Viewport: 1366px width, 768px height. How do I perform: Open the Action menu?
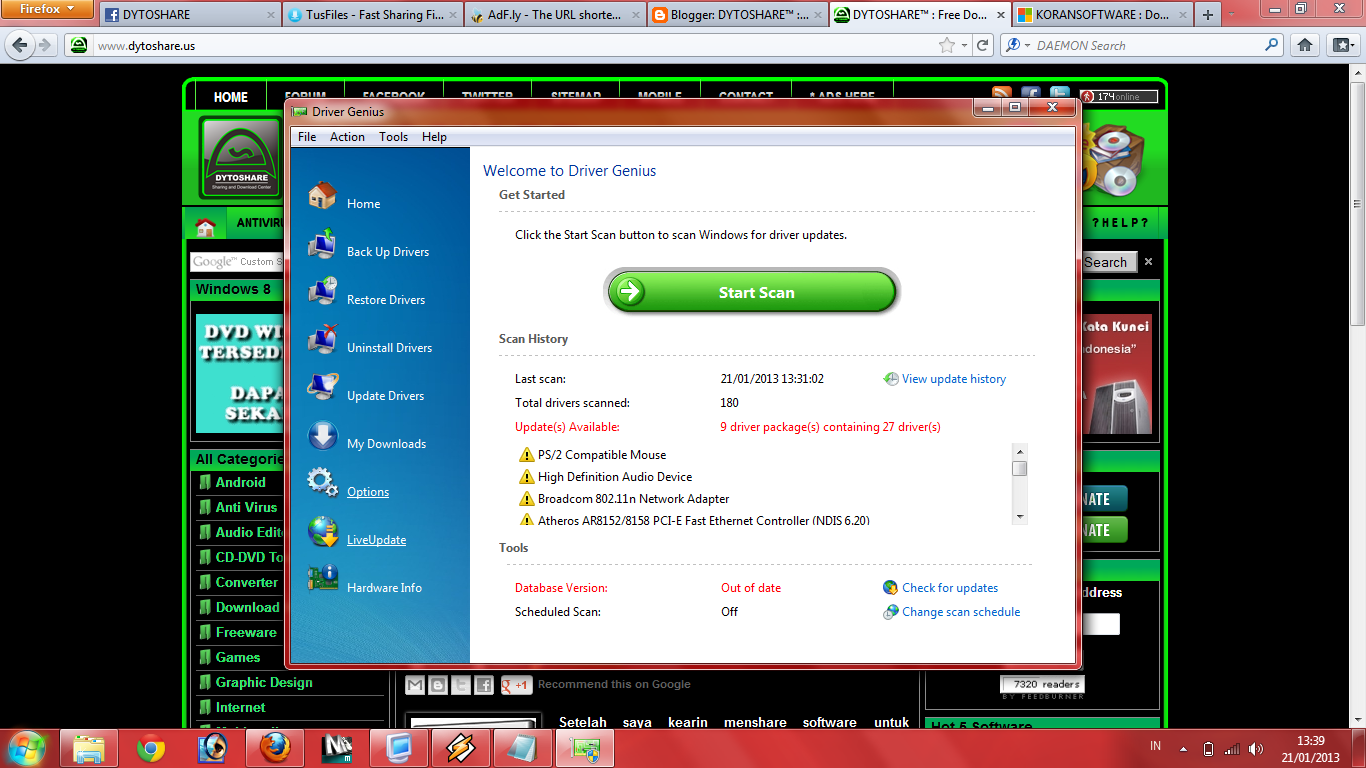pos(347,137)
